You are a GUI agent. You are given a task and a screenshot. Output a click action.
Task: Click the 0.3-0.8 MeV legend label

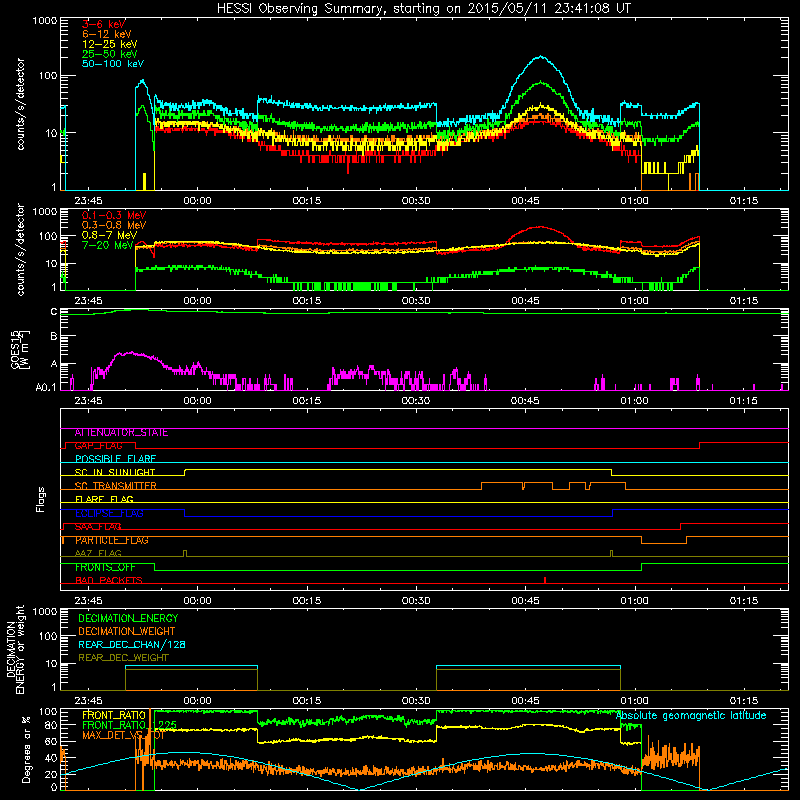click(114, 225)
